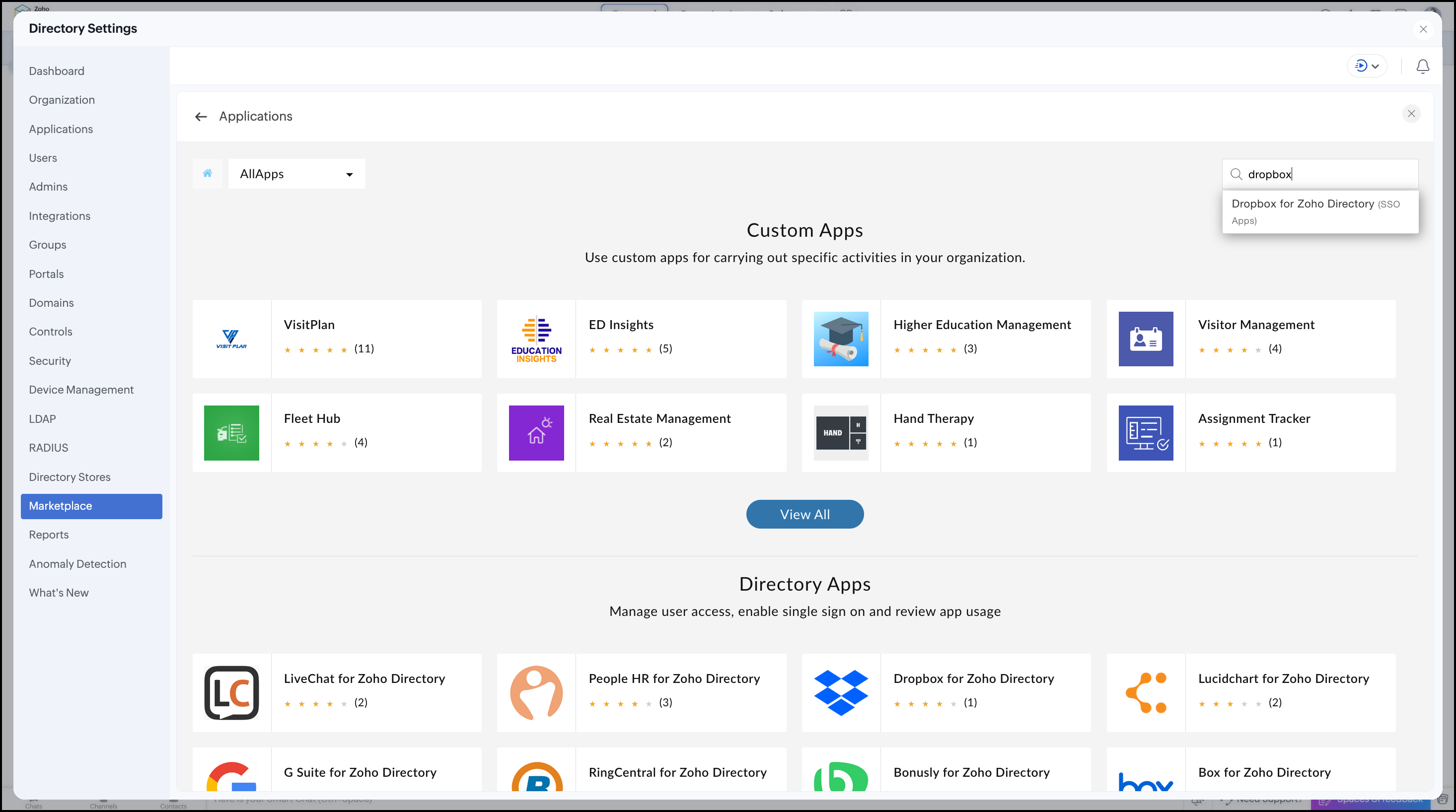The height and width of the screenshot is (812, 1456).
Task: Expand the portal switcher dropdown near bell
Action: pos(1366,66)
